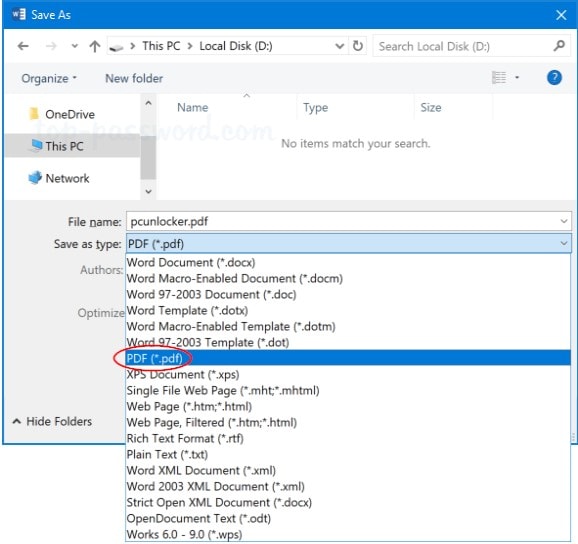The image size is (578, 544).
Task: Click navigation pane scroll up arrow
Action: point(148,103)
